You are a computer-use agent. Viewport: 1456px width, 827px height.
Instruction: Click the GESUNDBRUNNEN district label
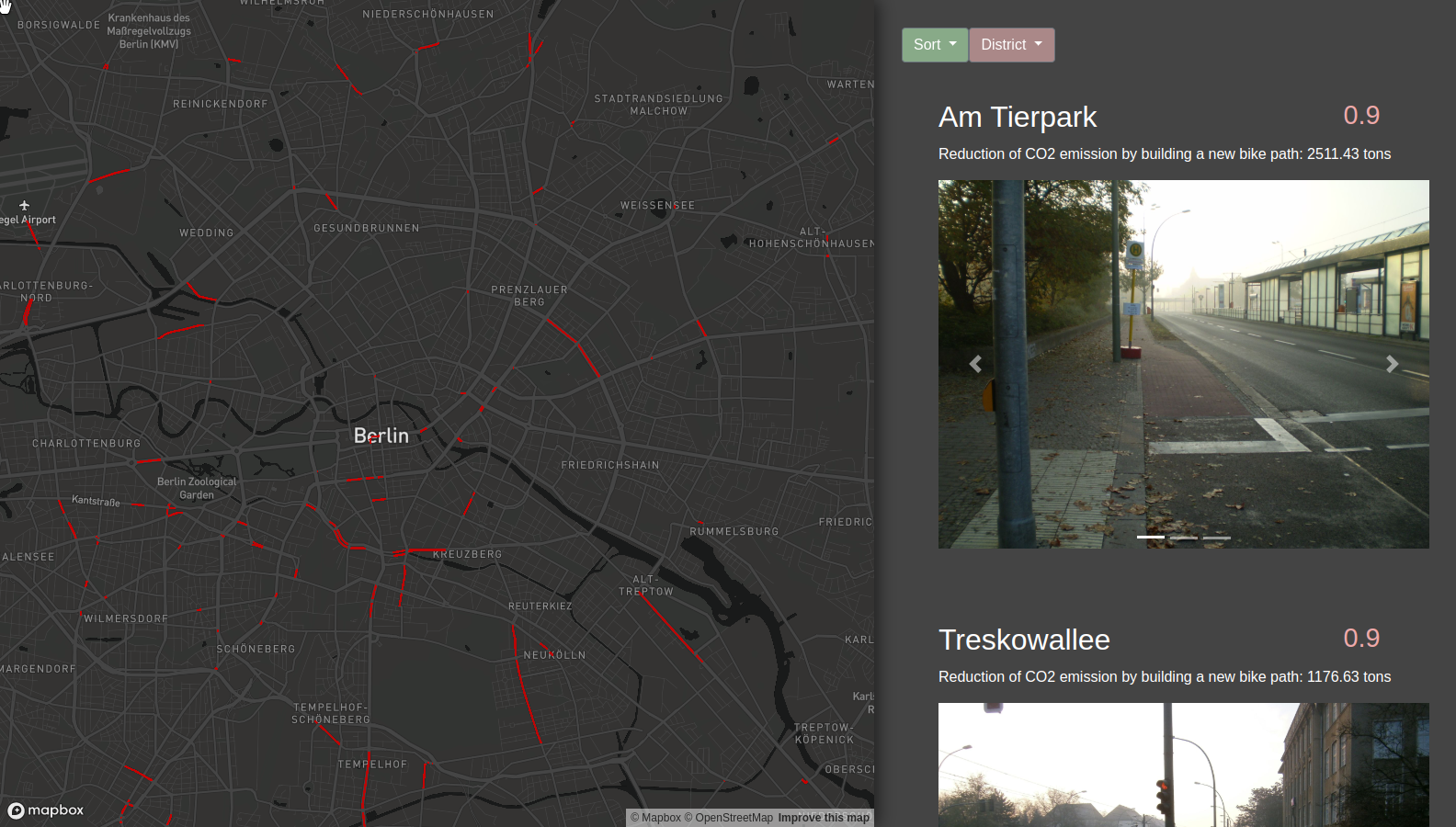(367, 229)
